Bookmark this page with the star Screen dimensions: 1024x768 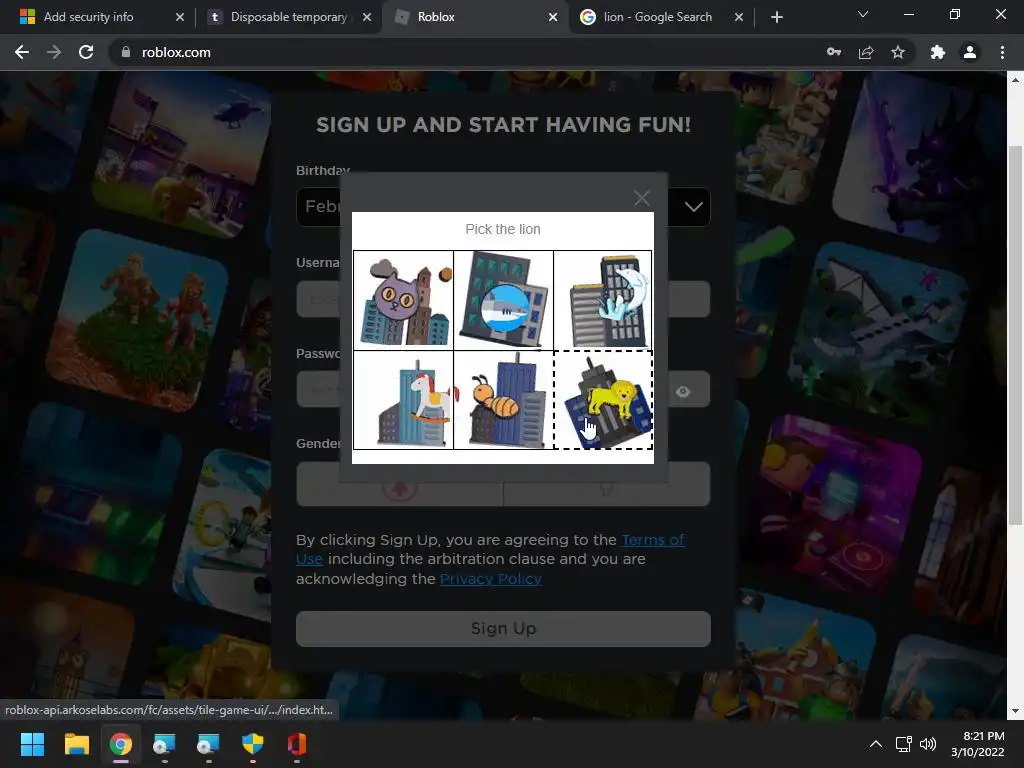pos(898,52)
